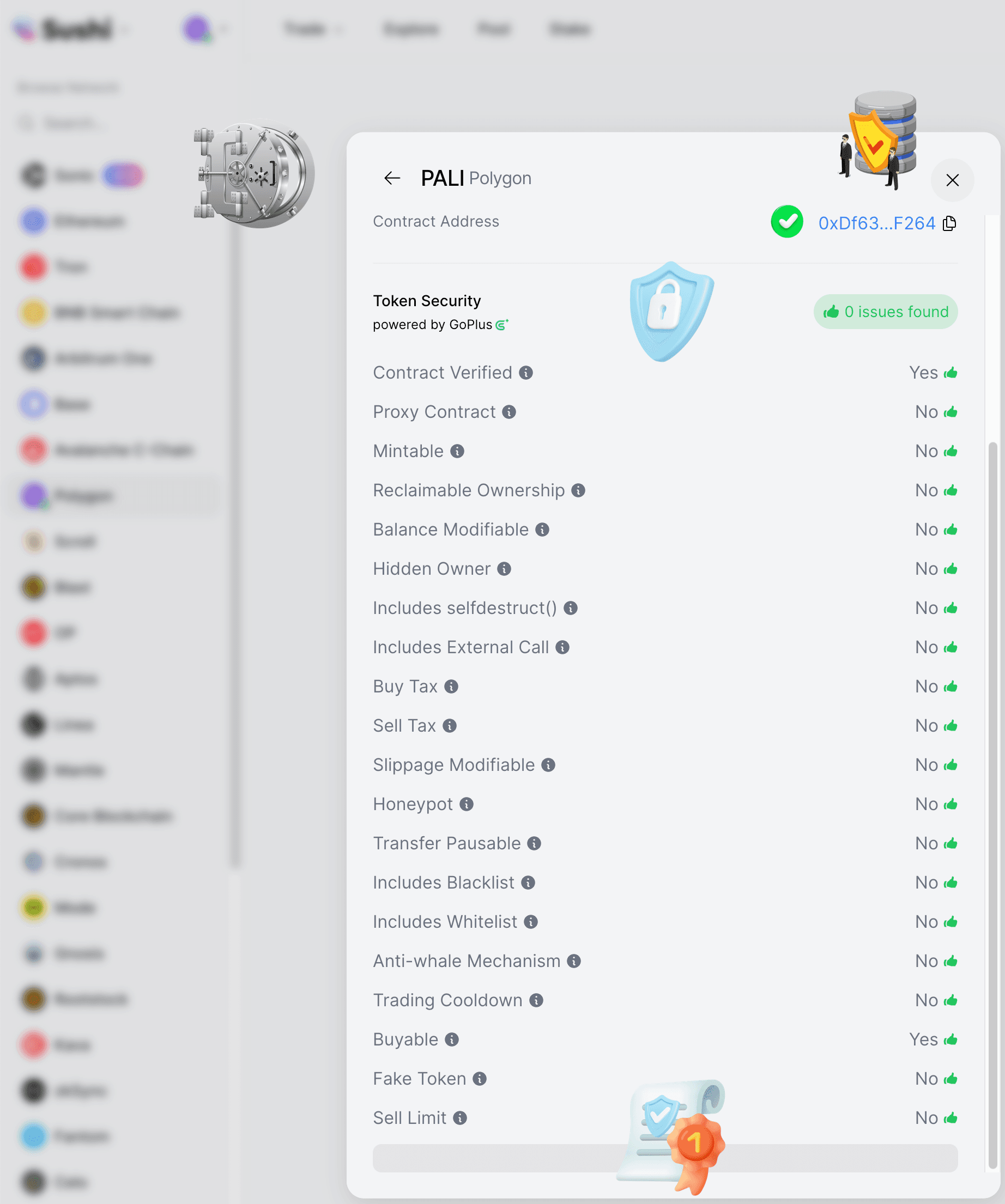Click the Honeypot info icon
The width and height of the screenshot is (1005, 1204).
click(467, 804)
